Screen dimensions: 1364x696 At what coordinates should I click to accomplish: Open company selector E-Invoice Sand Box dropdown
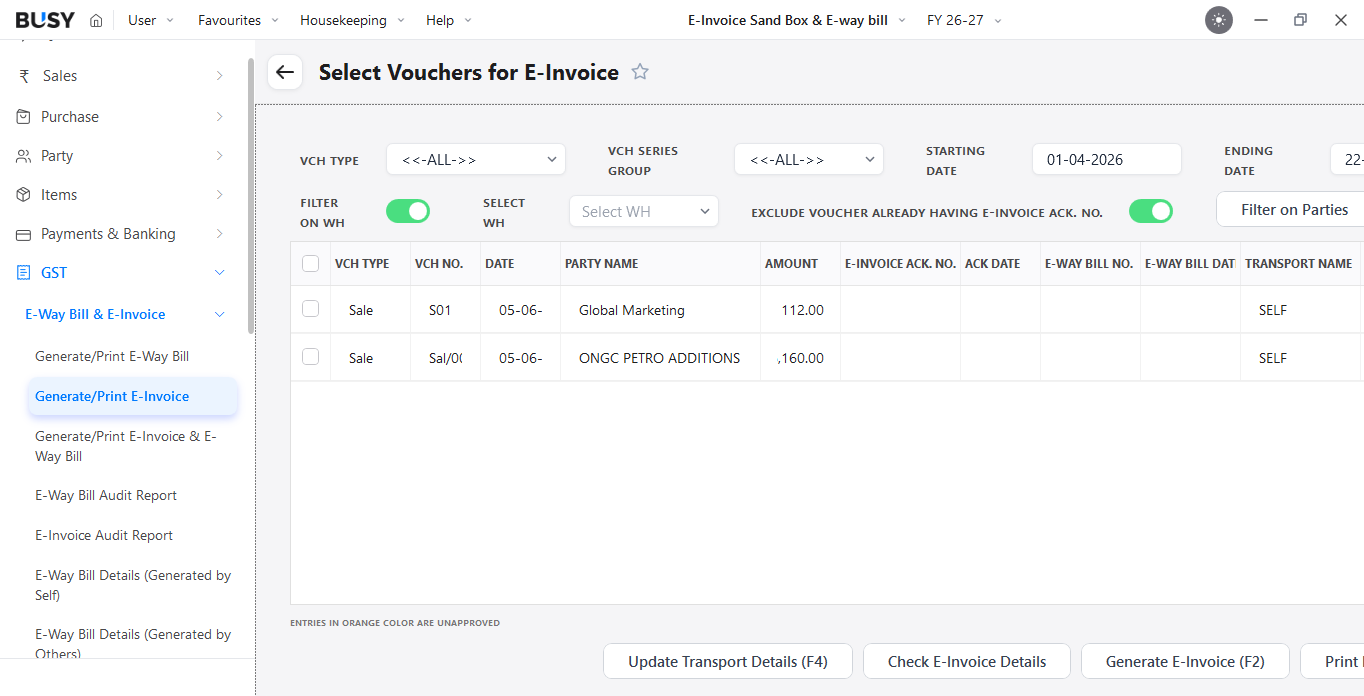point(796,20)
